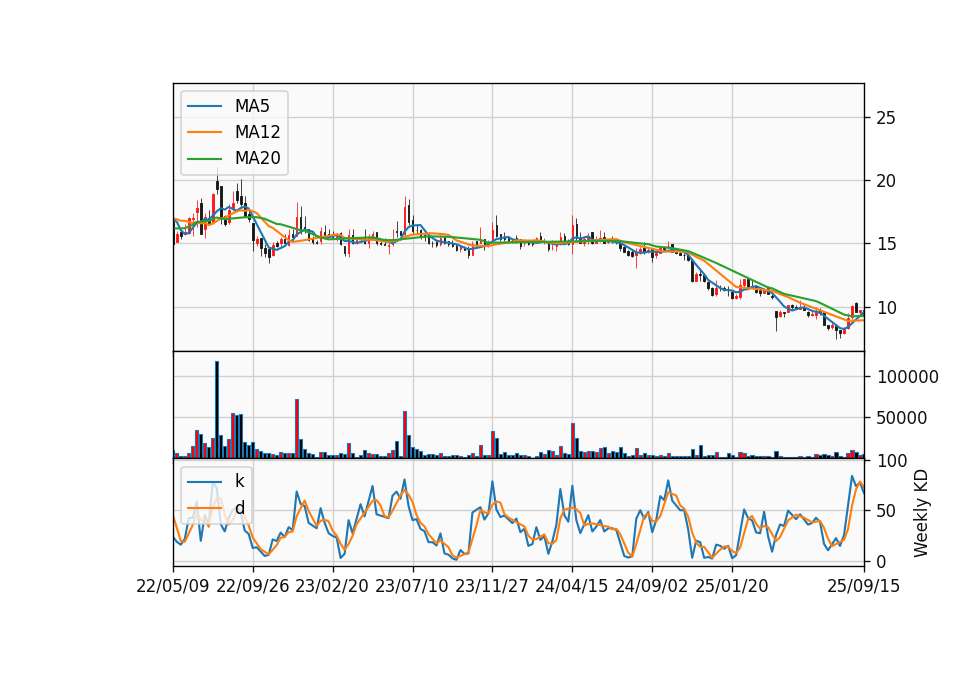Click the volume axis label 50000

pos(902,418)
